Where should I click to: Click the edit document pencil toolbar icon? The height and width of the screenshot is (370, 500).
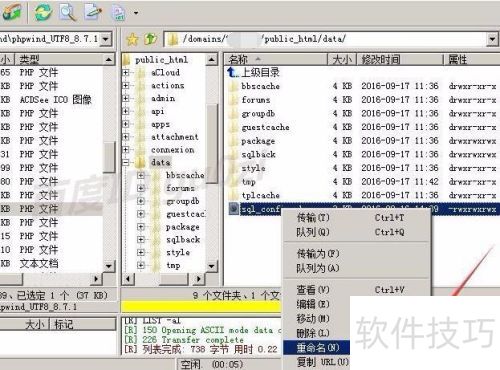pyautogui.click(x=93, y=12)
